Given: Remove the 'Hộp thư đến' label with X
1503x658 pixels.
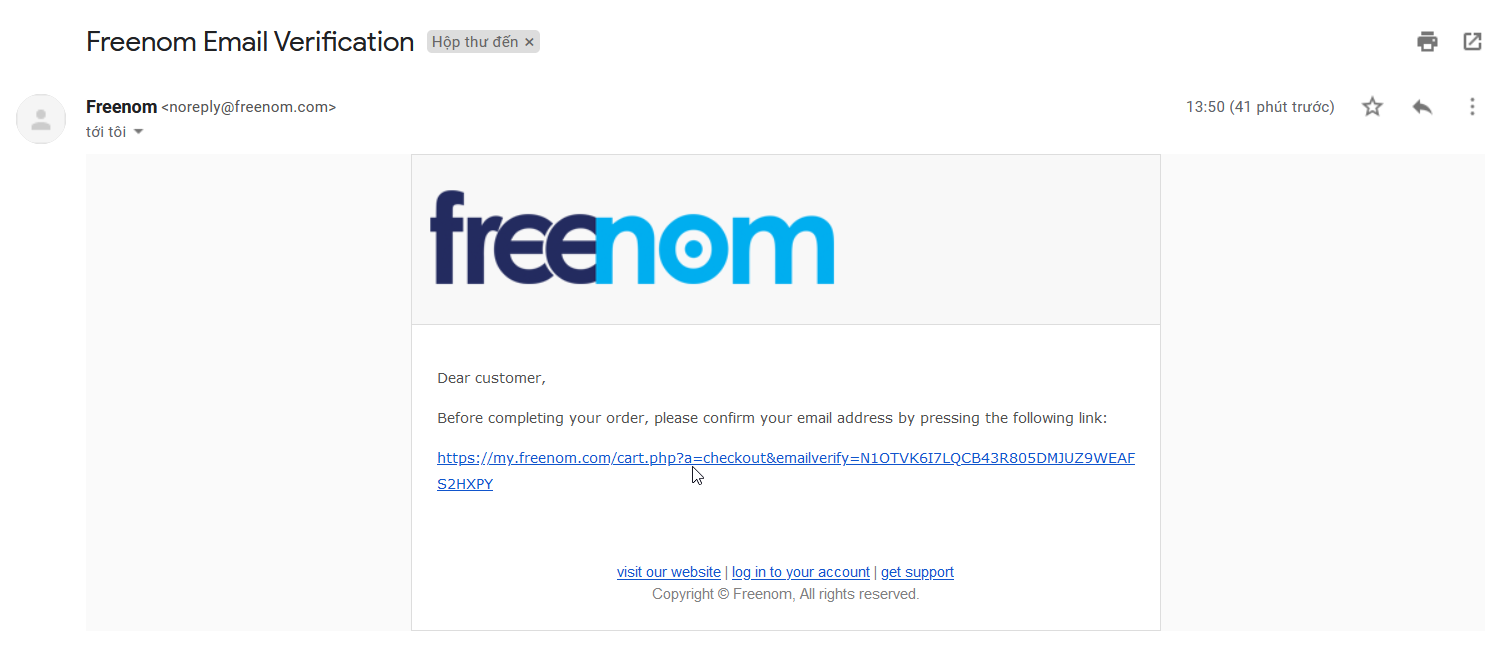Looking at the screenshot, I should (x=529, y=42).
